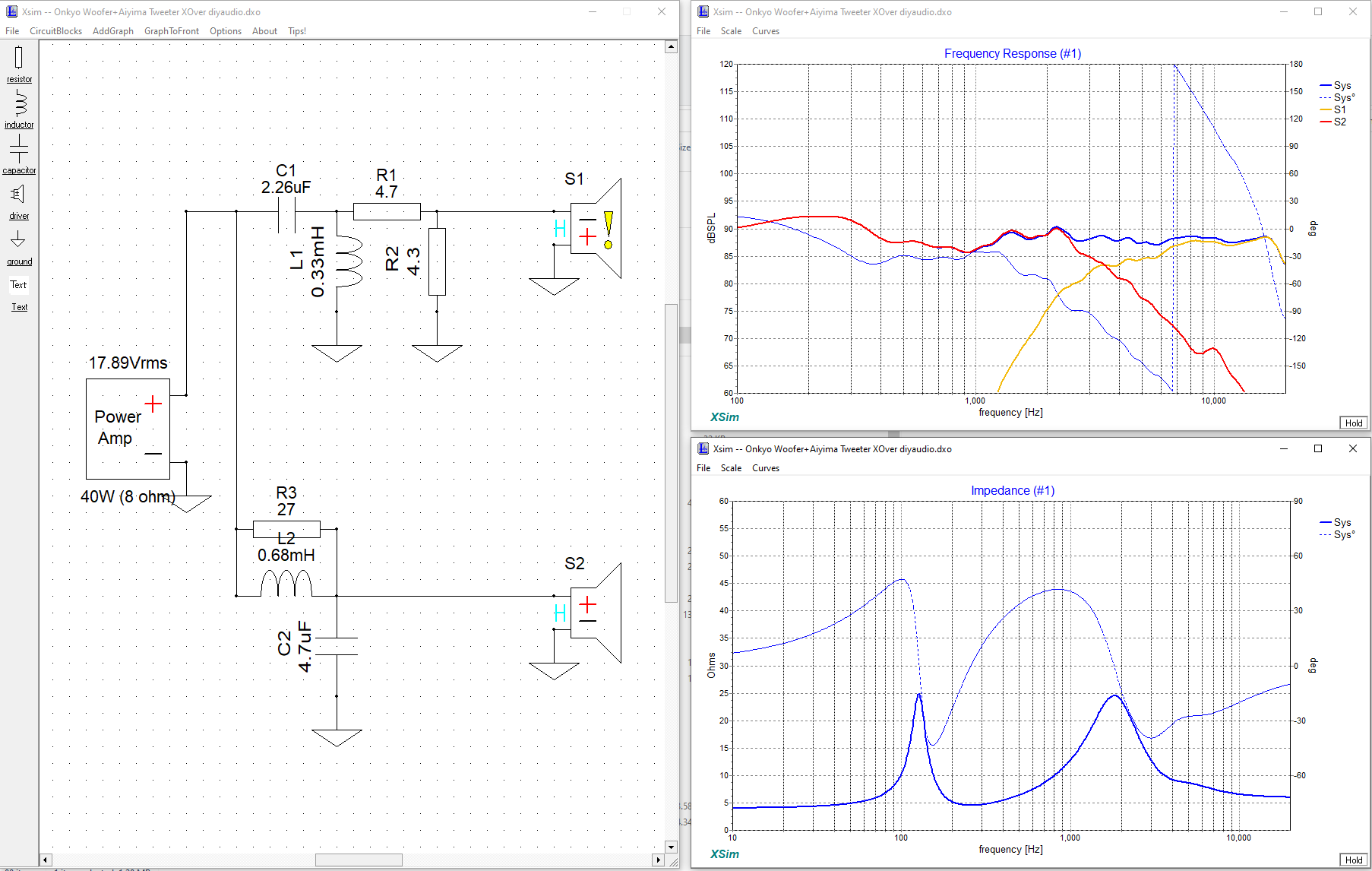Open the Tips! menu
The image size is (1372, 871).
(297, 31)
